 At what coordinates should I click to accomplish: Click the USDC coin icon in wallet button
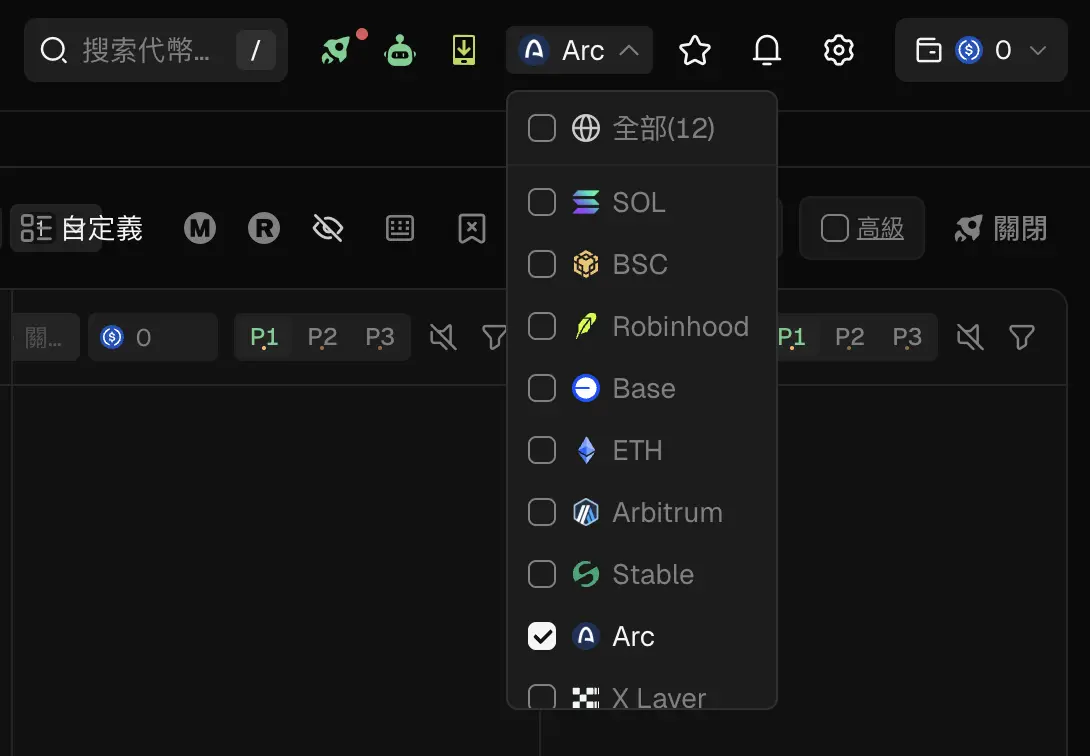click(968, 50)
